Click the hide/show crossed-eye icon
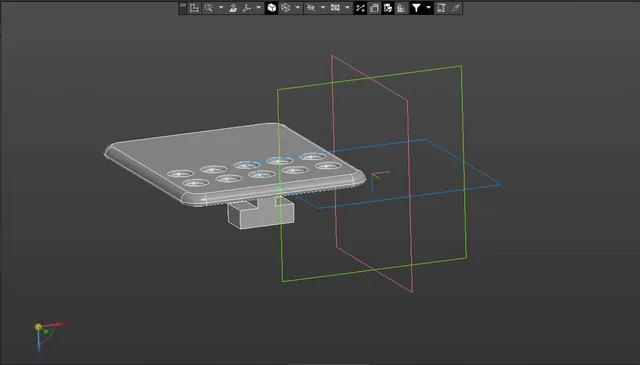The image size is (640, 365). 311,8
